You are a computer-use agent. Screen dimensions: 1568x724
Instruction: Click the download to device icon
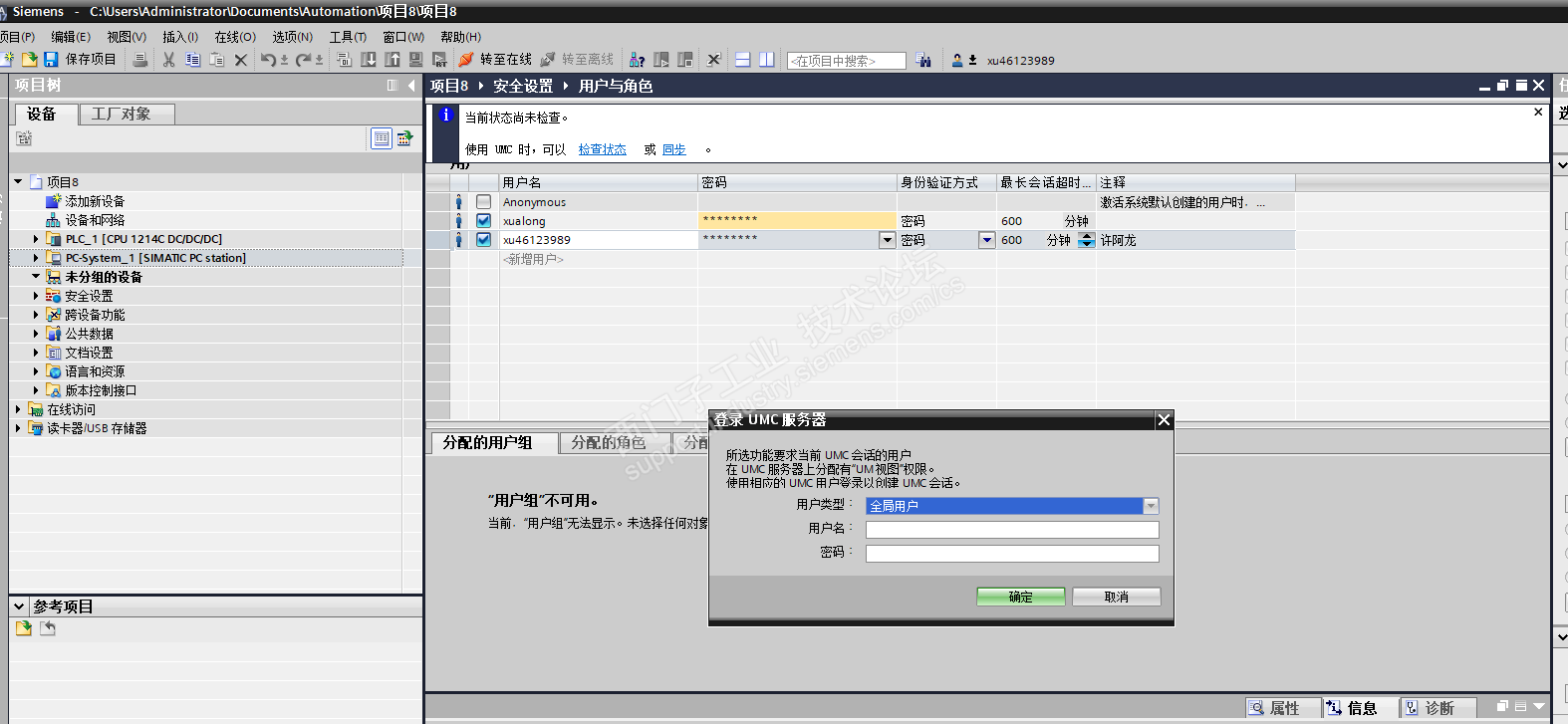tap(369, 60)
